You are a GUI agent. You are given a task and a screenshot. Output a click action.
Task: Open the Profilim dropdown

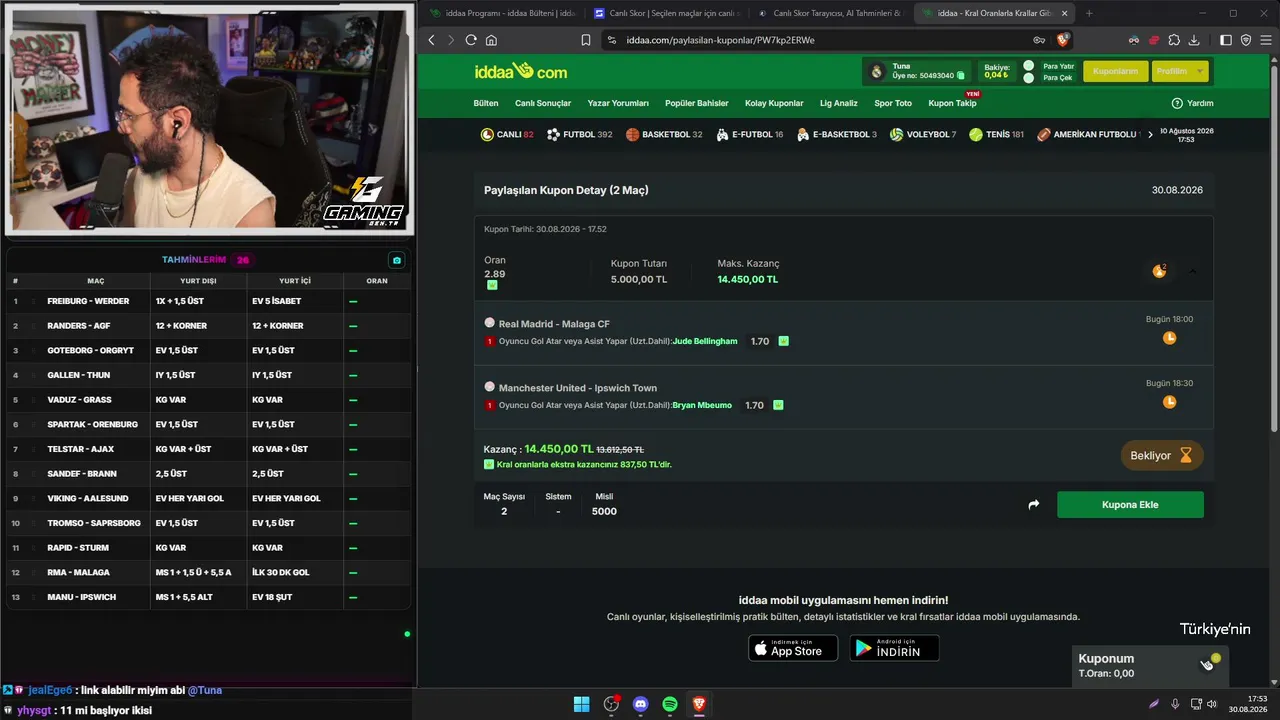tap(1180, 72)
